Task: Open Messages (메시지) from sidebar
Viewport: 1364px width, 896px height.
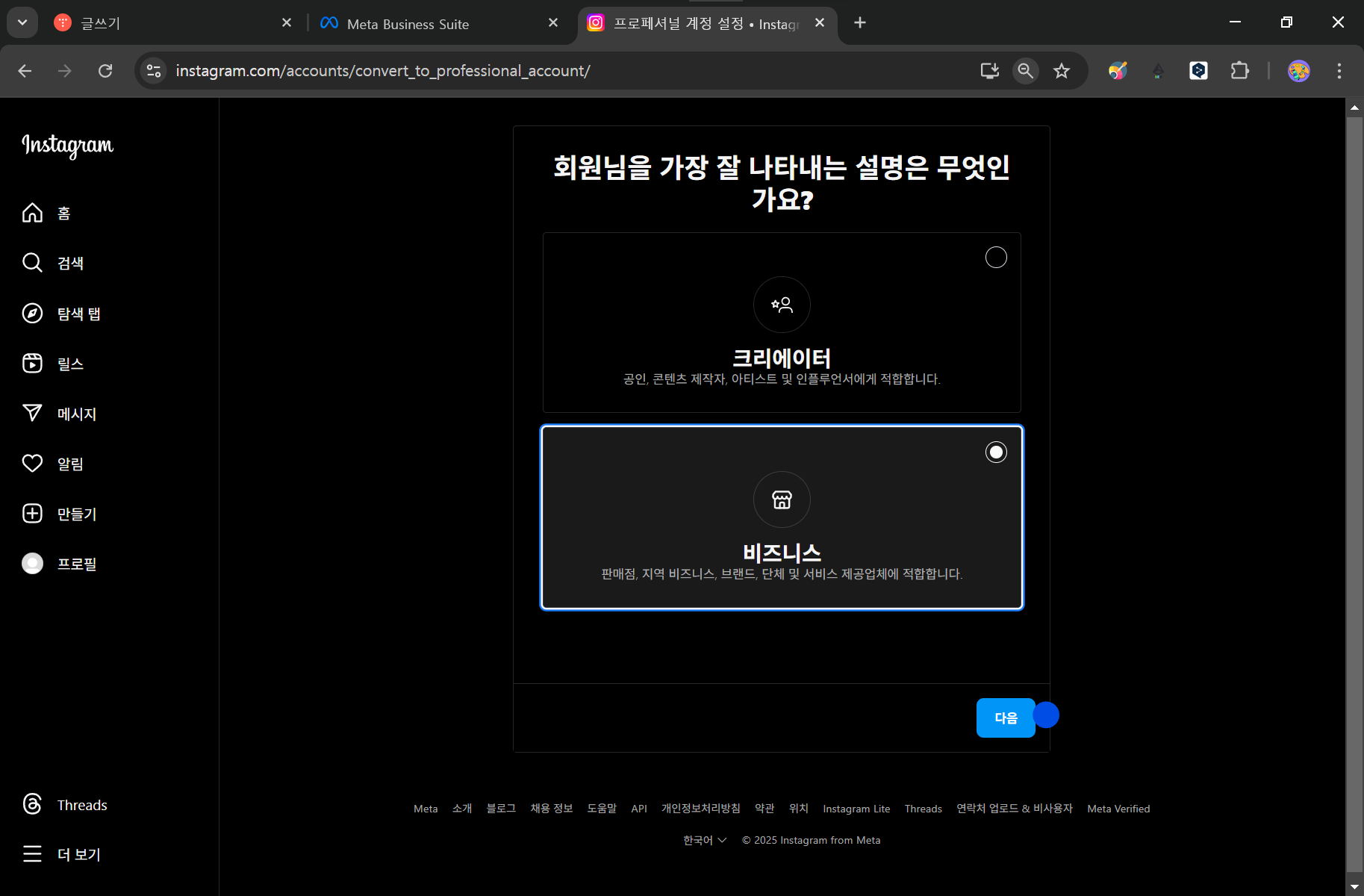Action: coord(59,414)
